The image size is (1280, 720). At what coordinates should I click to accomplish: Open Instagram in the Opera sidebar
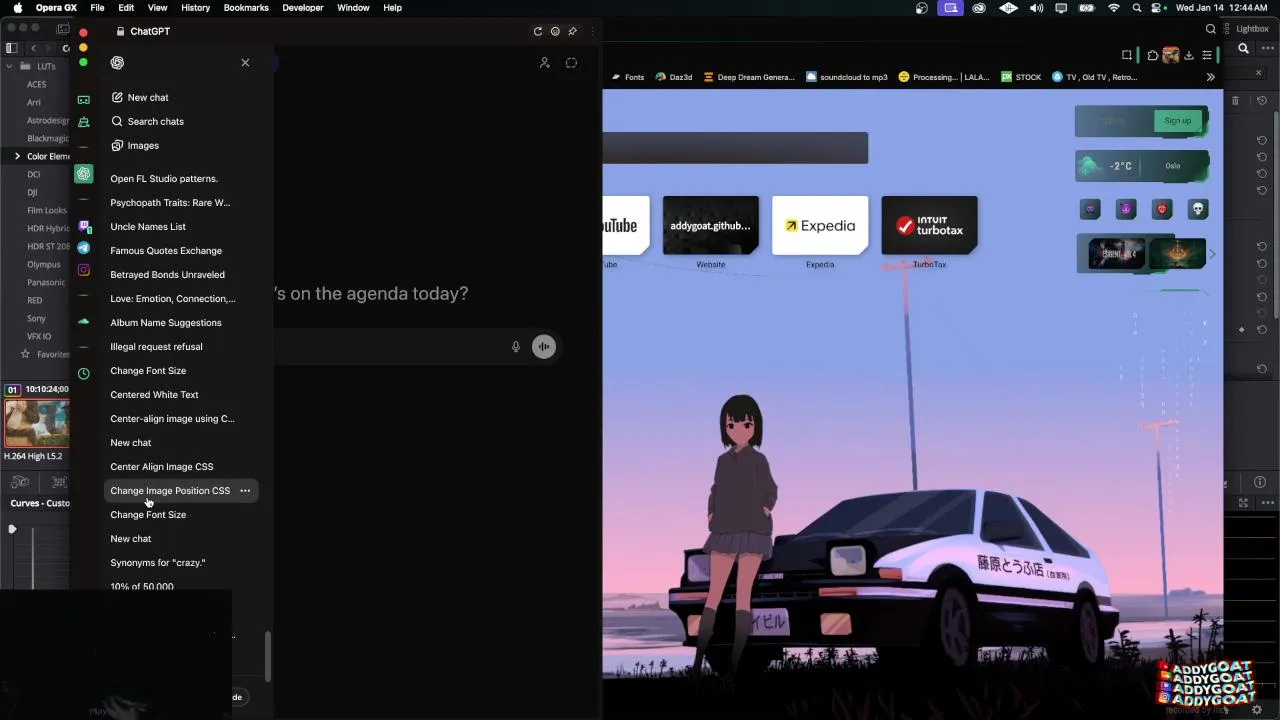pyautogui.click(x=84, y=270)
